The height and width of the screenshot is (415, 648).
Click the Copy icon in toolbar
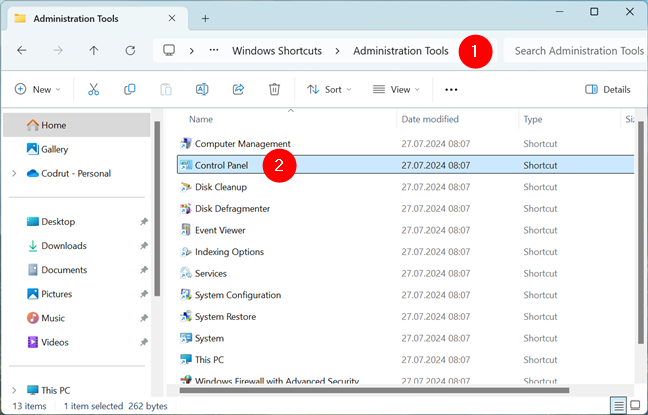coord(130,89)
